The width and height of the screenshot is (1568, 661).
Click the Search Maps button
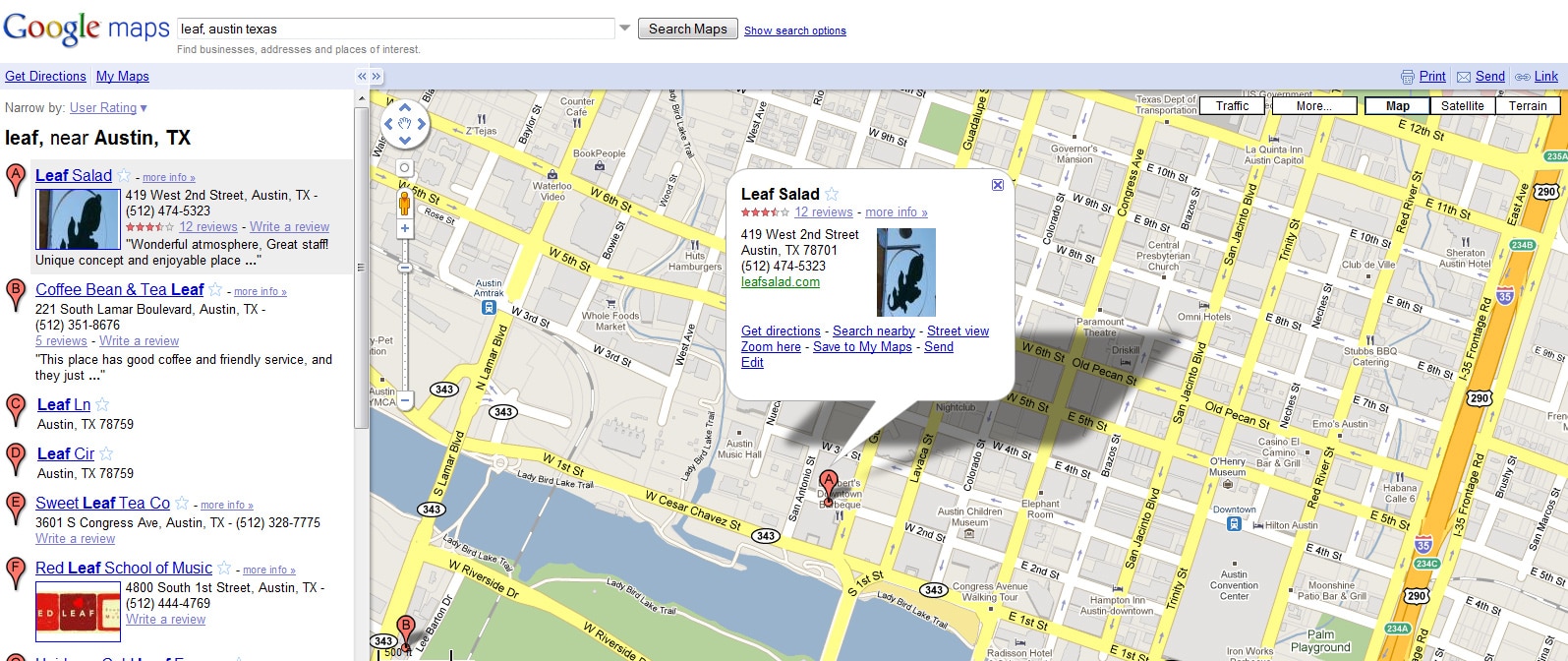[687, 29]
